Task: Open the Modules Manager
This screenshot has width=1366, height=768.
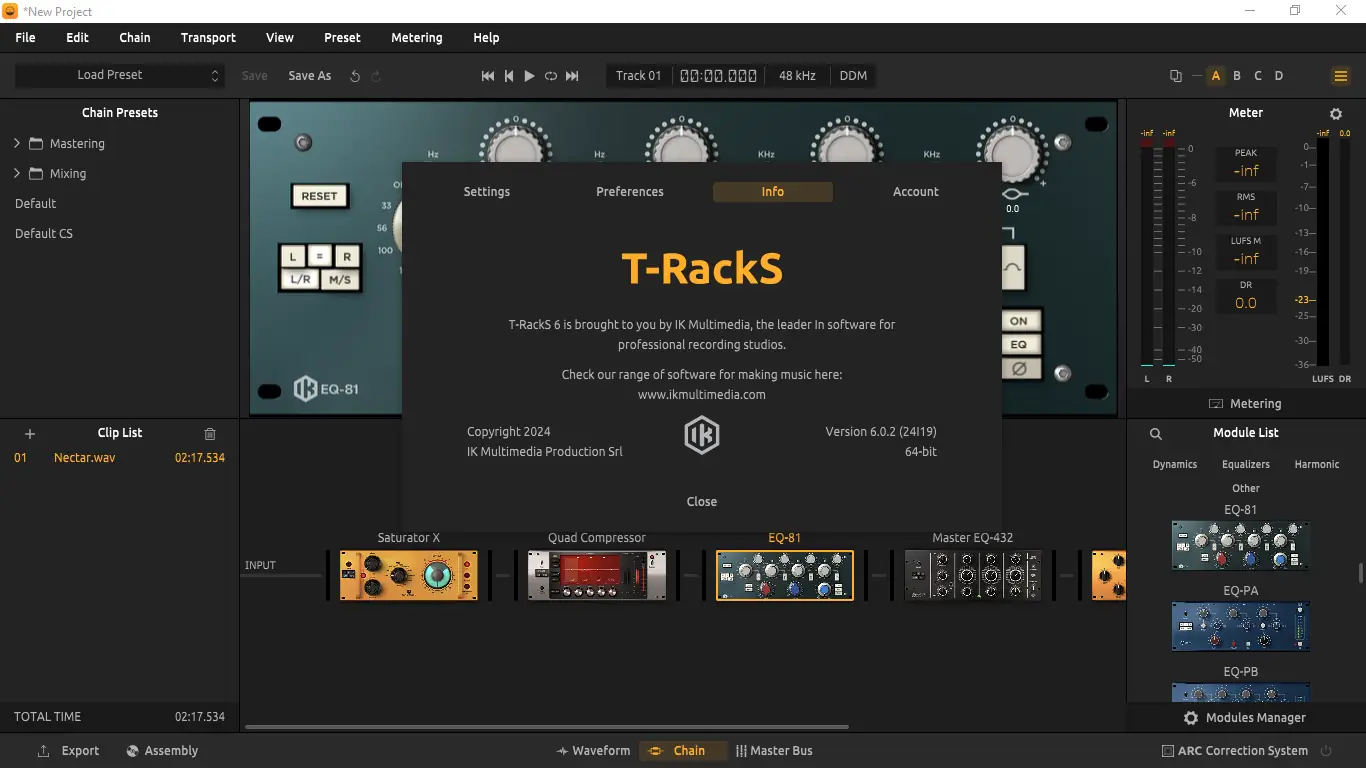Action: (x=1244, y=717)
